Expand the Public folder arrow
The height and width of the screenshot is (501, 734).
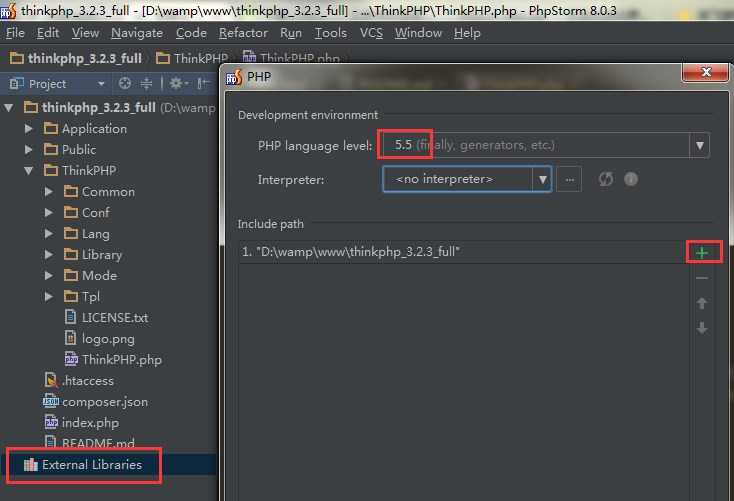29,149
